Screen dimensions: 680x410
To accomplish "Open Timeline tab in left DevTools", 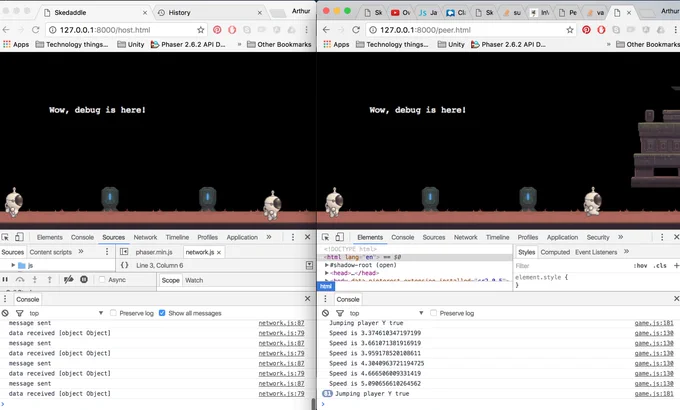I will tap(177, 237).
